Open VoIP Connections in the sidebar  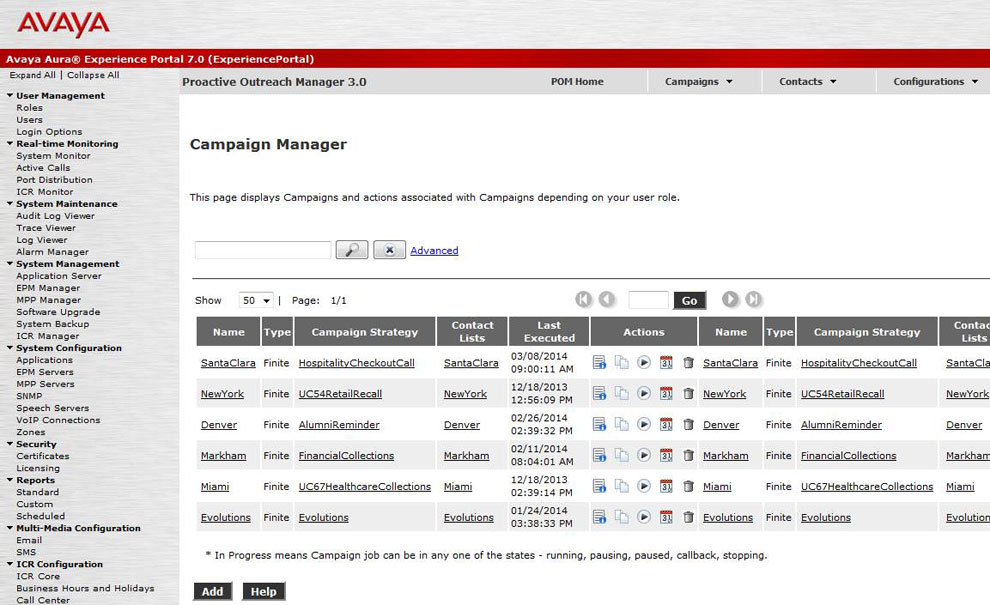[58, 419]
